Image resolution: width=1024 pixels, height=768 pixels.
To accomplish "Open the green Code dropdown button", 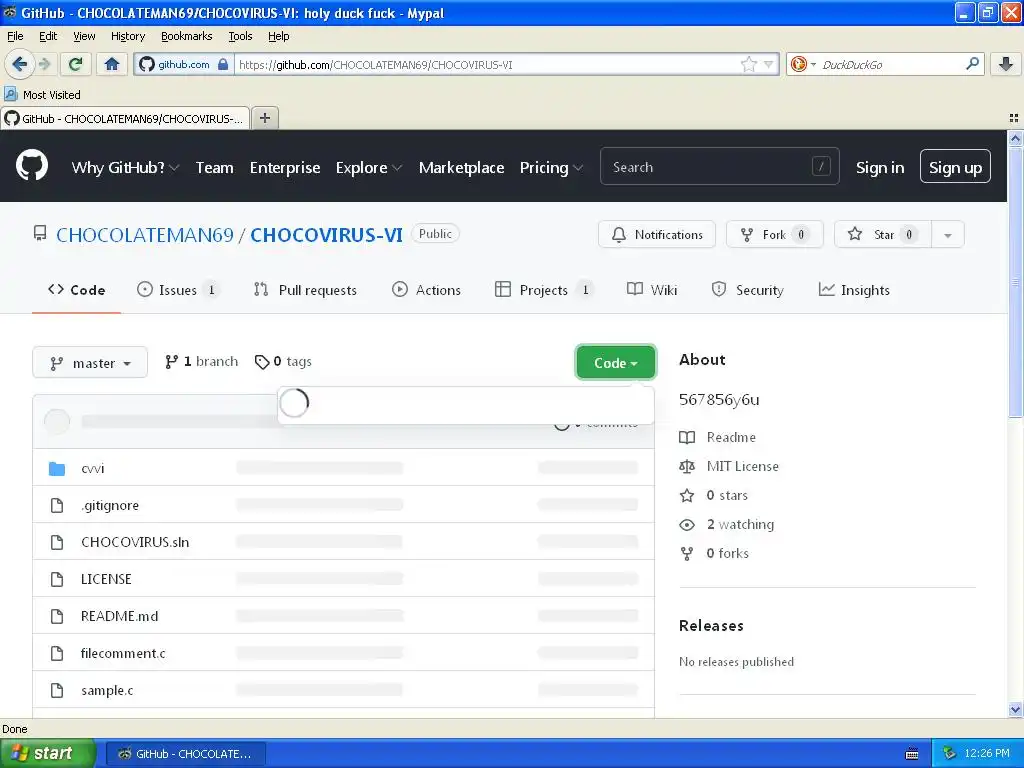I will pos(615,362).
